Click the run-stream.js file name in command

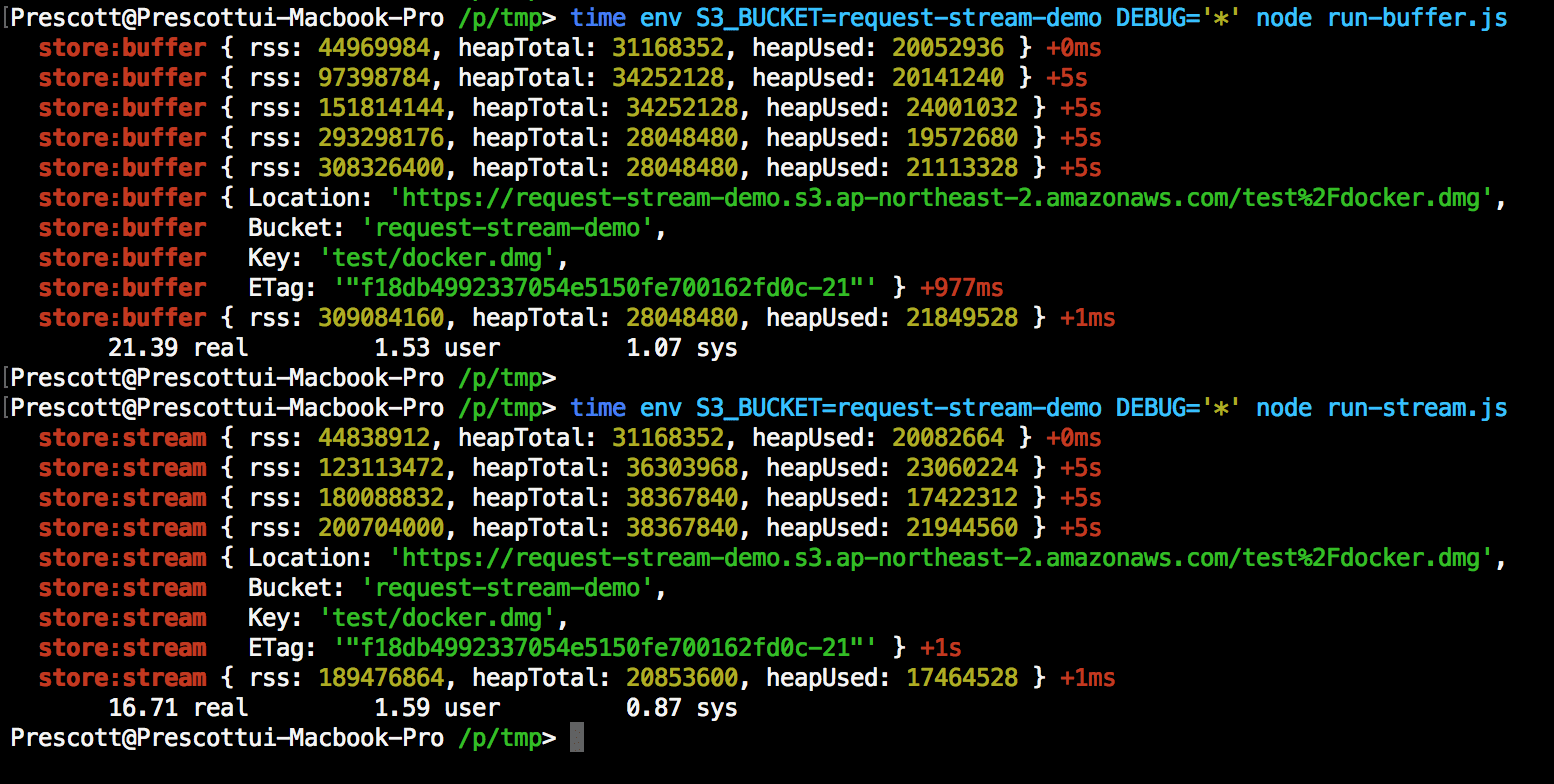(x=1417, y=408)
